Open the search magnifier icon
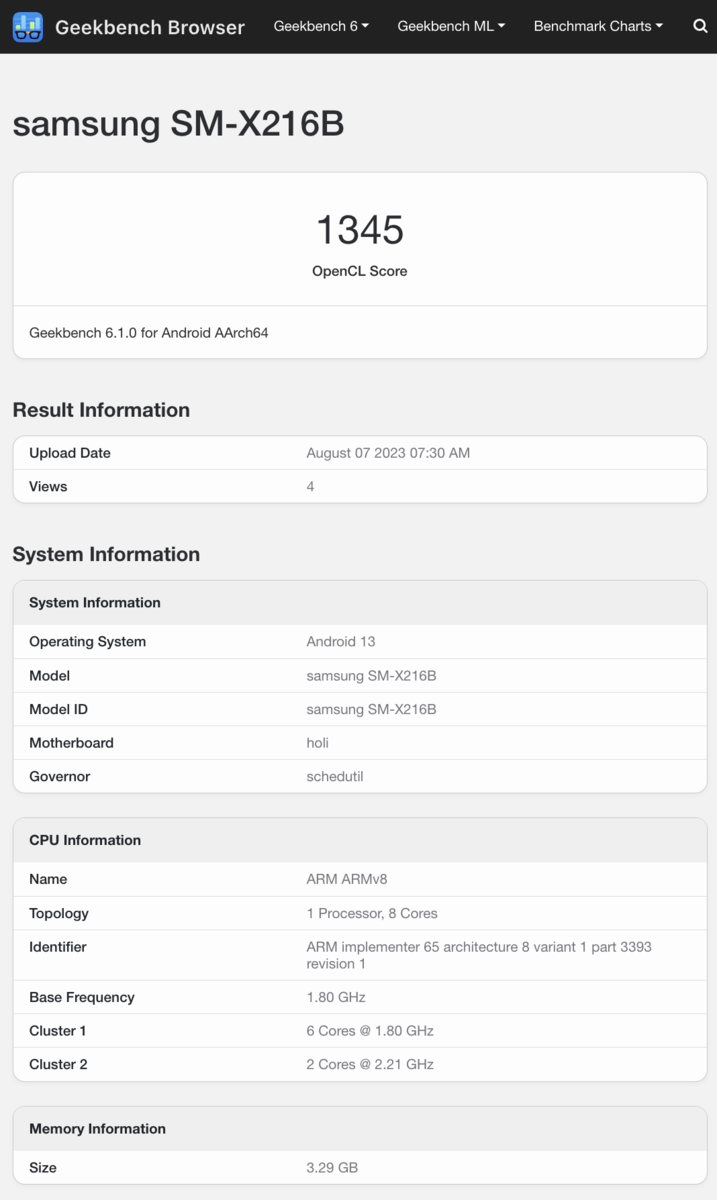 [x=700, y=26]
